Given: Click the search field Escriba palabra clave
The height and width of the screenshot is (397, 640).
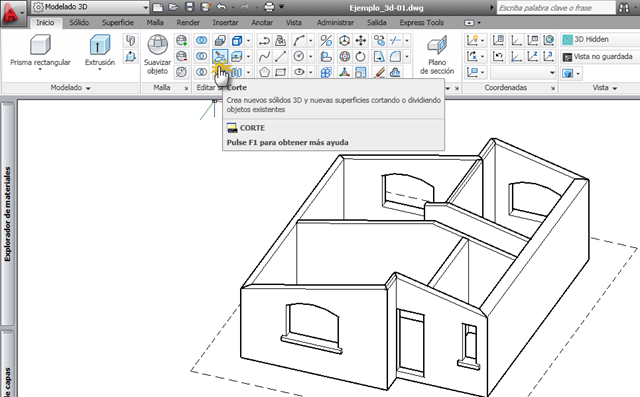Looking at the screenshot, I should pyautogui.click(x=556, y=7).
